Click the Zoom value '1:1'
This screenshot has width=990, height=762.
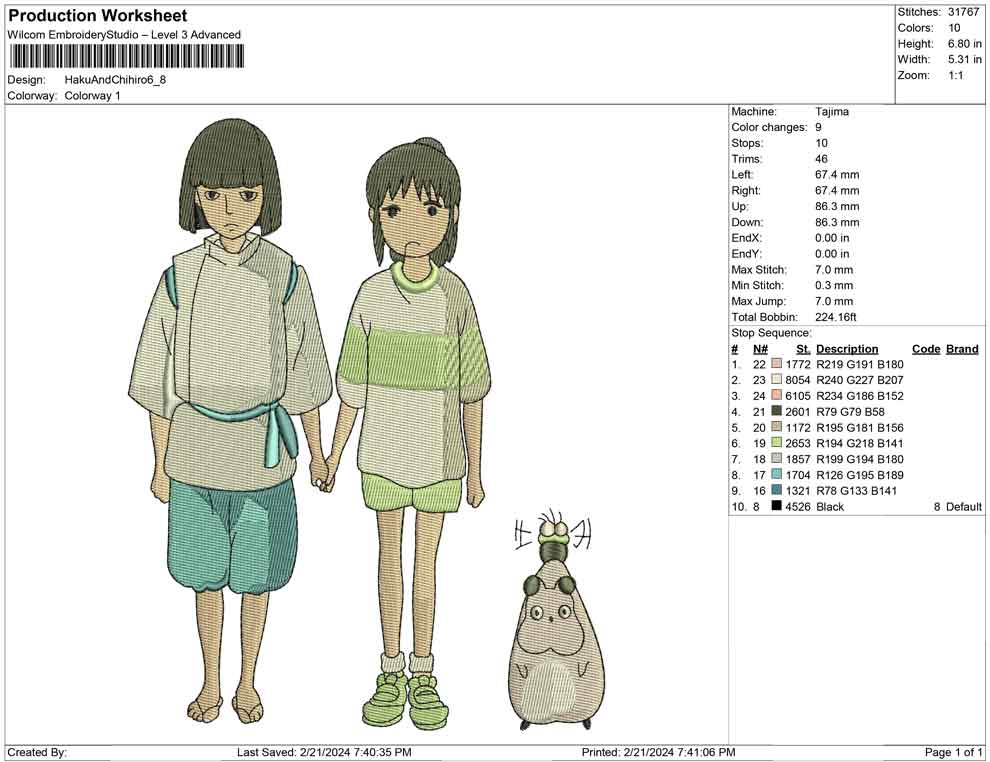pos(956,75)
